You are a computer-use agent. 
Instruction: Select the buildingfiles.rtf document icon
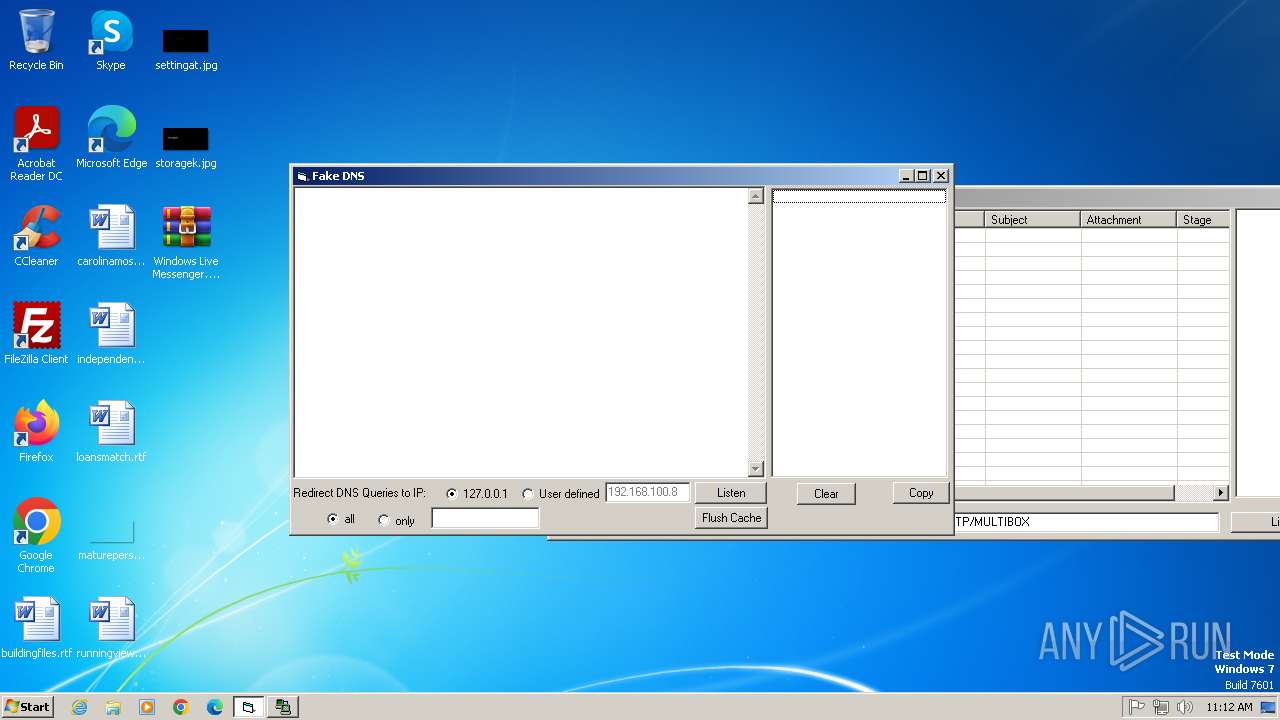click(36, 628)
